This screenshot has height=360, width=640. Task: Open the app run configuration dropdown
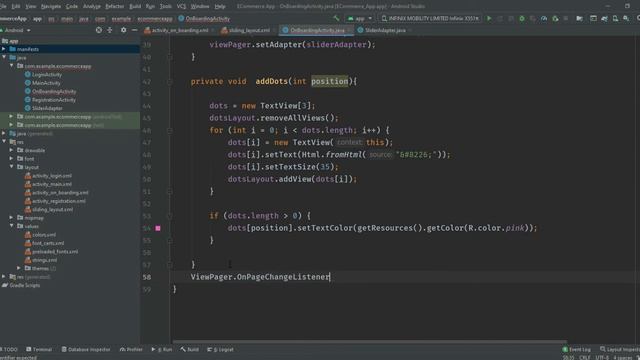pos(360,18)
